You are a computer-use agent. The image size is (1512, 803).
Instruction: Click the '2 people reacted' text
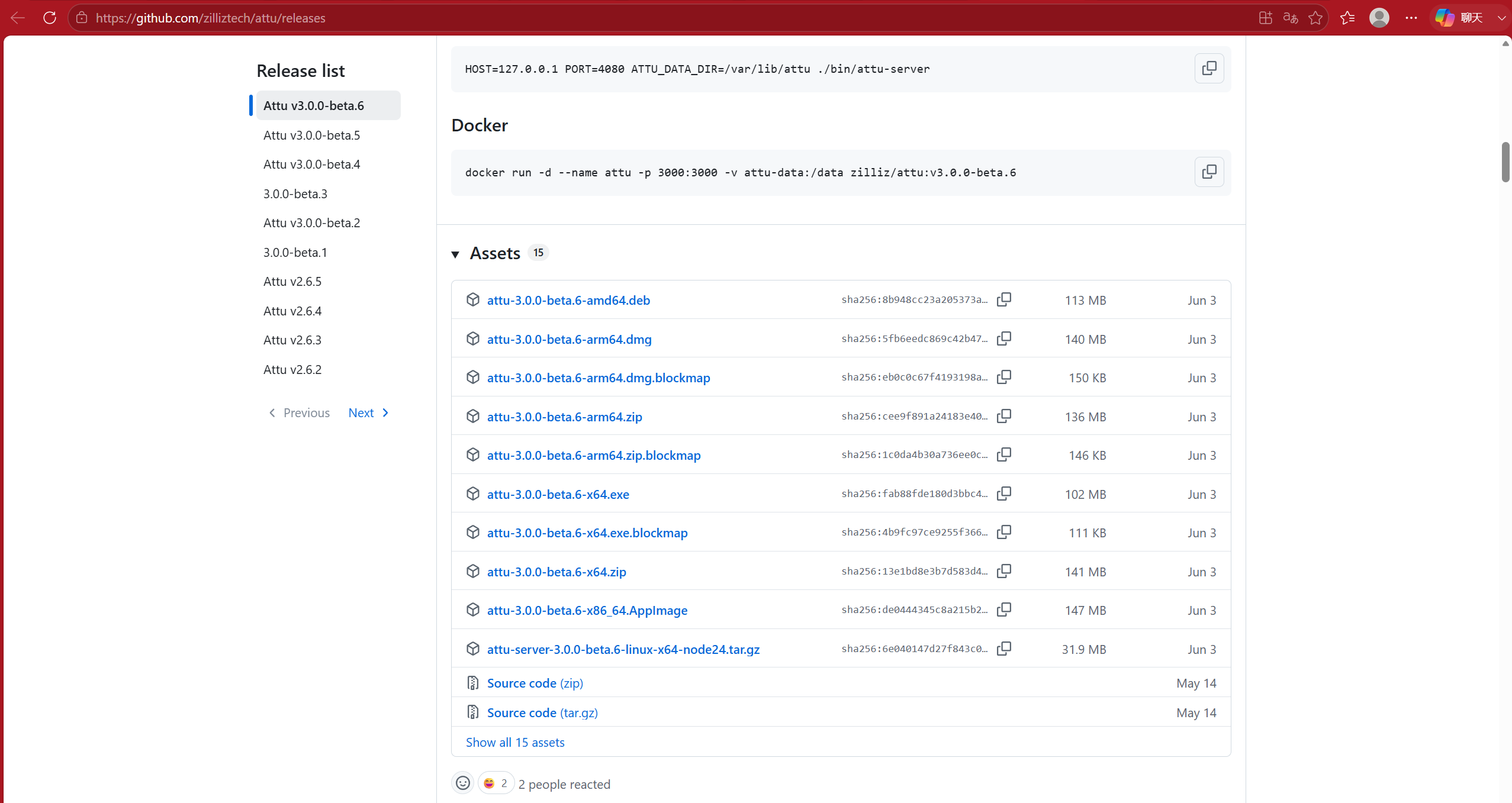pos(564,784)
